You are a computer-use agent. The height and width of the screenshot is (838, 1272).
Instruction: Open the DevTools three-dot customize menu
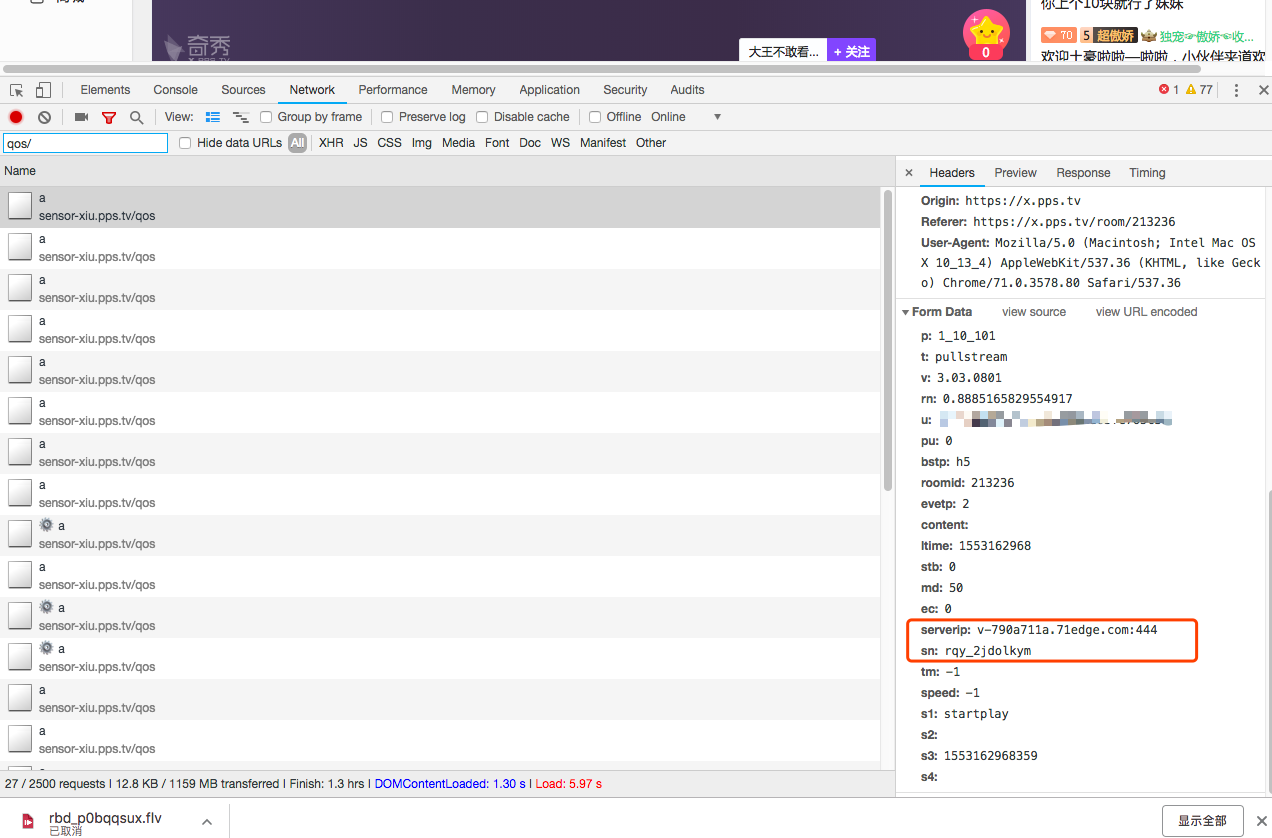1236,89
